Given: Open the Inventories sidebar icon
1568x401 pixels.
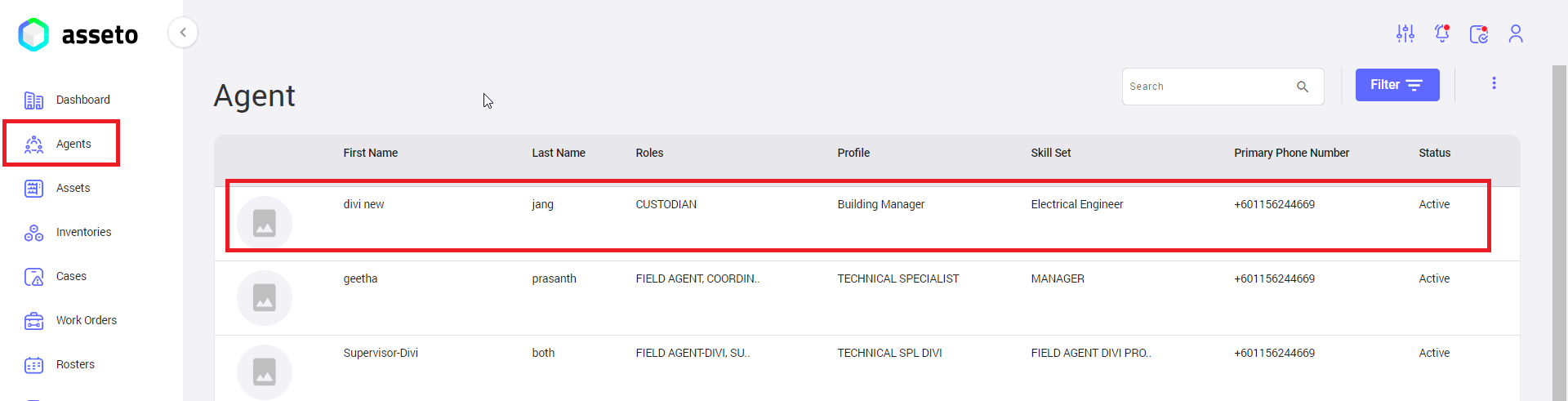Looking at the screenshot, I should point(33,233).
